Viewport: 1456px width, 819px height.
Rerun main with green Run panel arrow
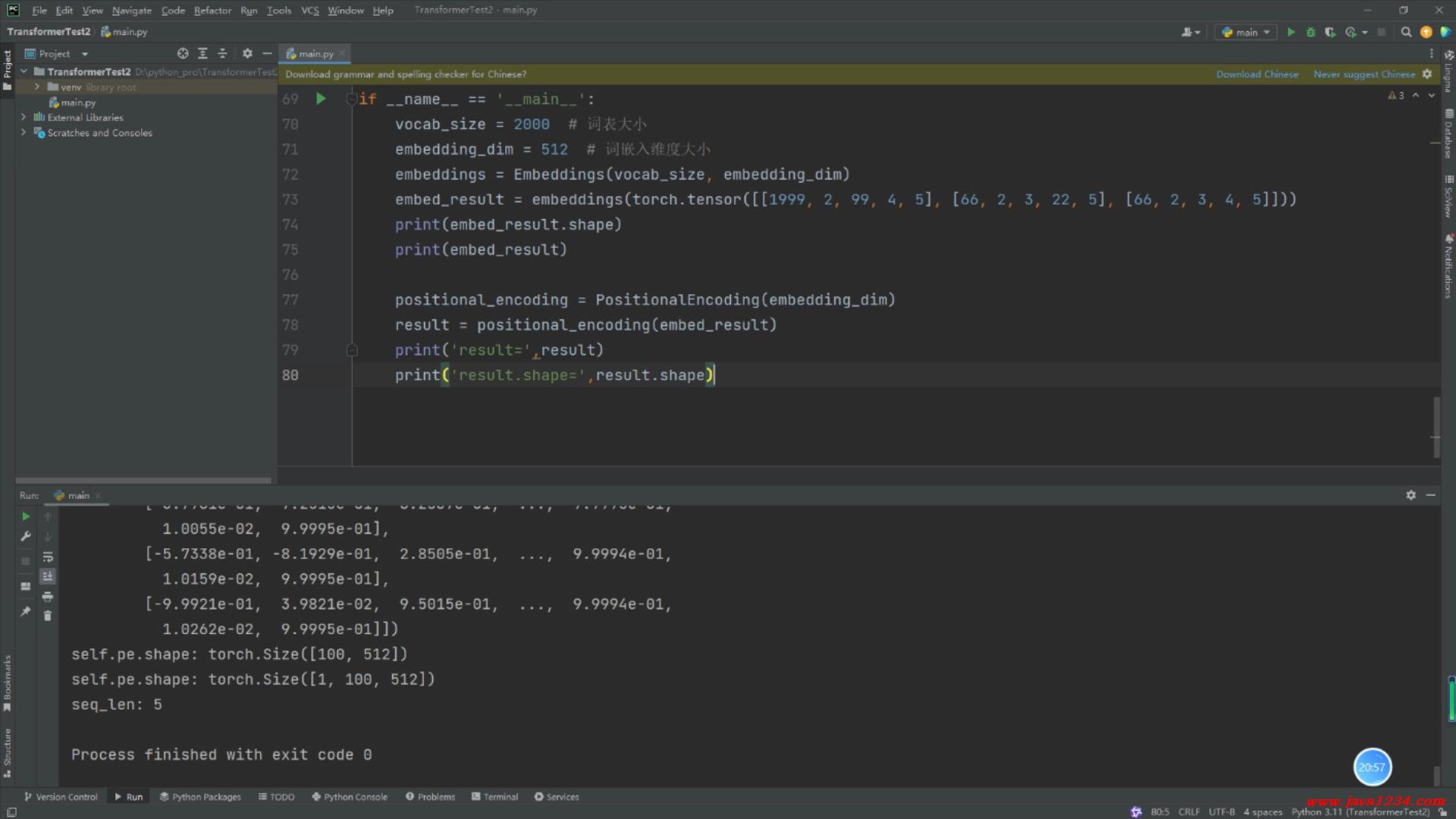point(26,516)
